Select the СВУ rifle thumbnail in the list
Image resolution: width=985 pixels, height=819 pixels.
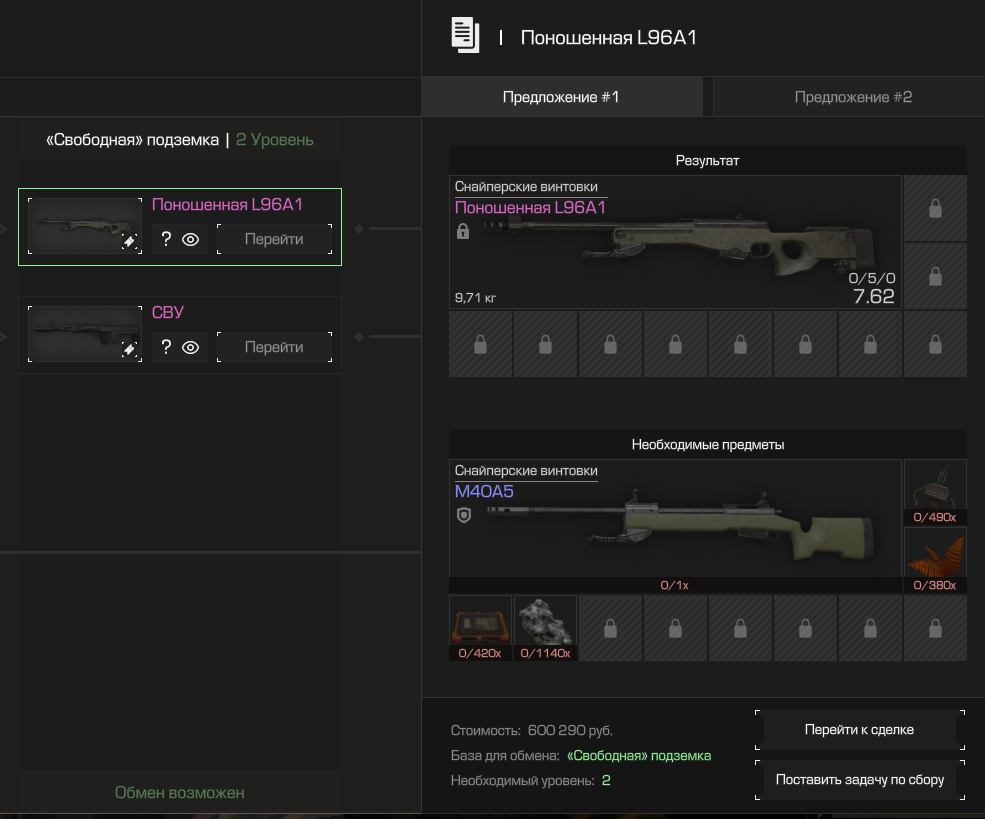pos(85,334)
